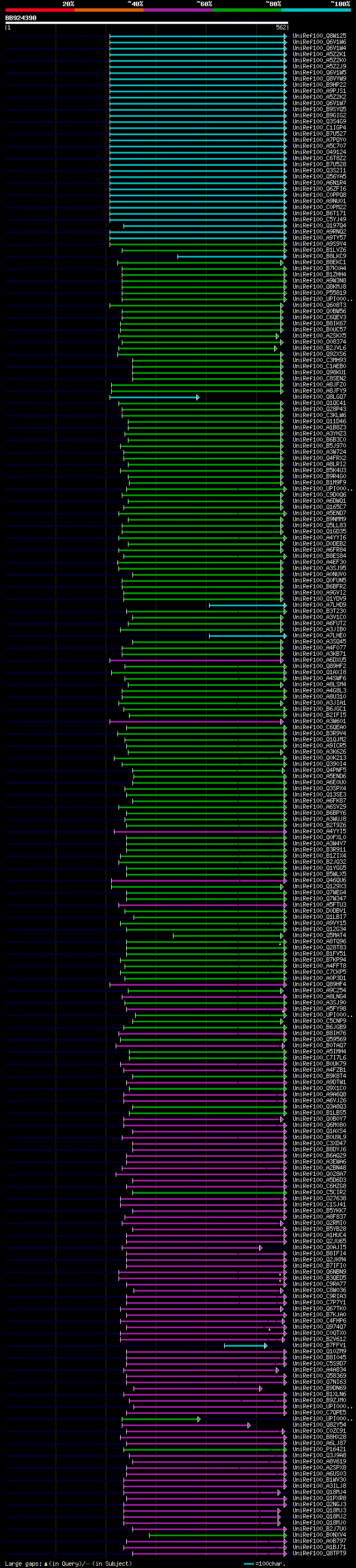The width and height of the screenshot is (356, 1568).
Task: Click the cyan ~100% identity legend swatch
Action: click(x=317, y=11)
